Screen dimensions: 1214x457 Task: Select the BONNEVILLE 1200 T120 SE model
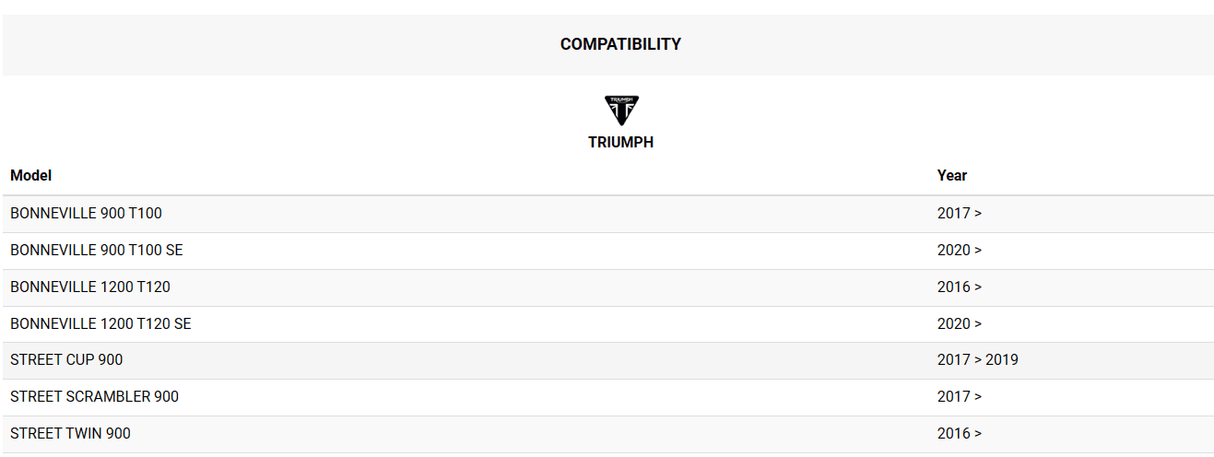(100, 324)
